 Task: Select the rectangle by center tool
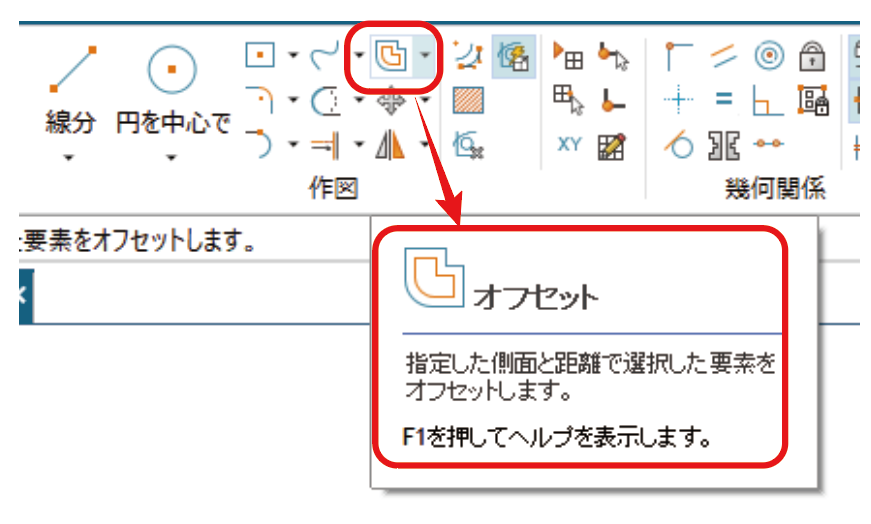click(x=260, y=55)
